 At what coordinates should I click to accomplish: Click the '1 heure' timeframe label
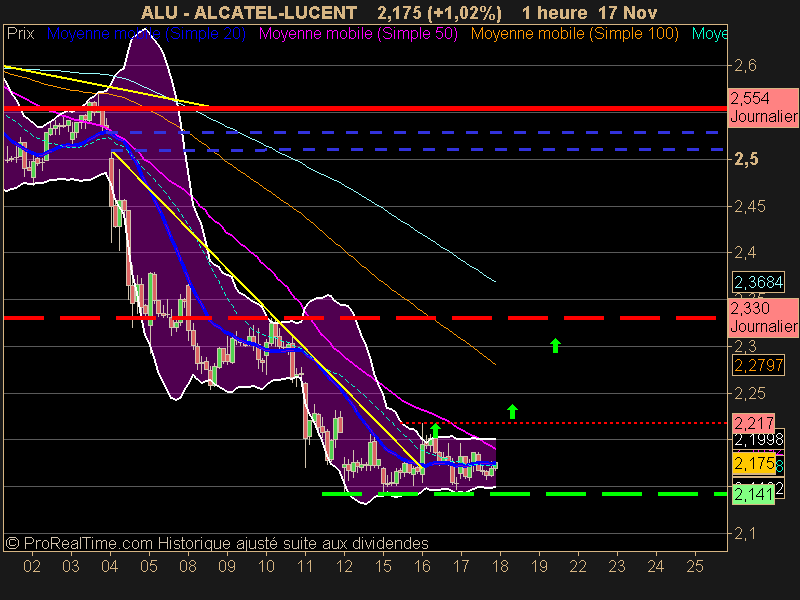tap(555, 13)
